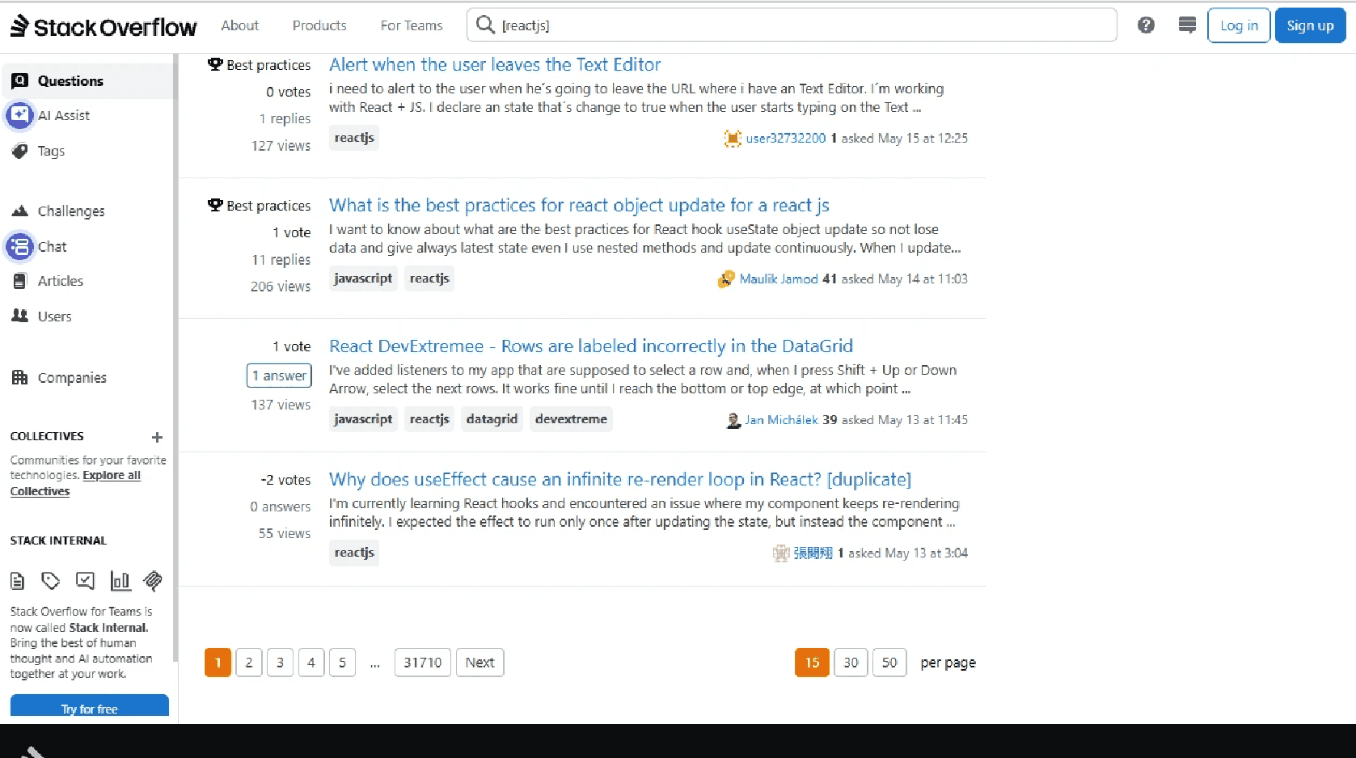The width and height of the screenshot is (1356, 758).
Task: Open the Products menu item
Action: (320, 25)
